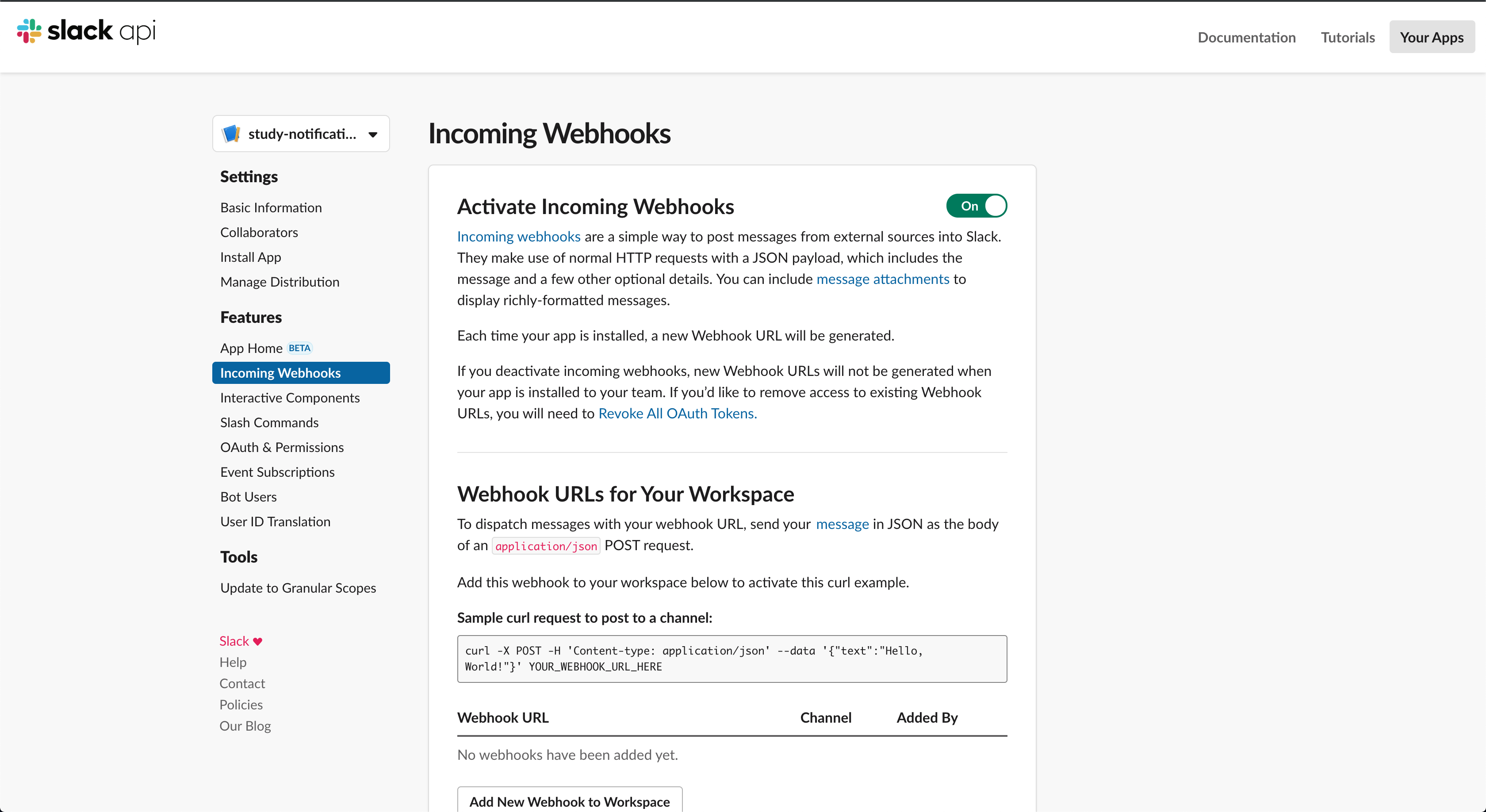Open Documentation in the top navigation

1246,37
